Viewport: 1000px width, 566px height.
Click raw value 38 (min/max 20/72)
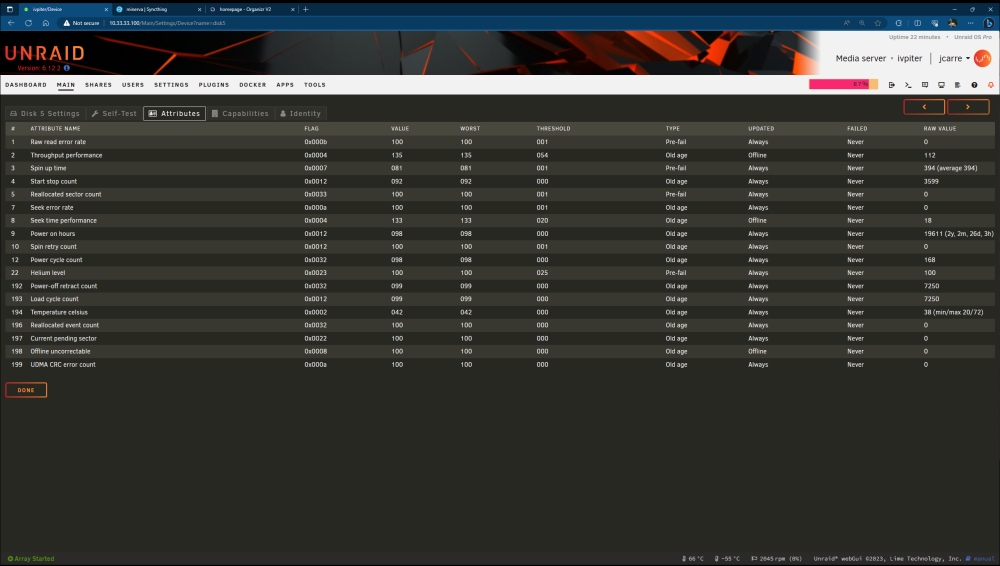point(953,312)
